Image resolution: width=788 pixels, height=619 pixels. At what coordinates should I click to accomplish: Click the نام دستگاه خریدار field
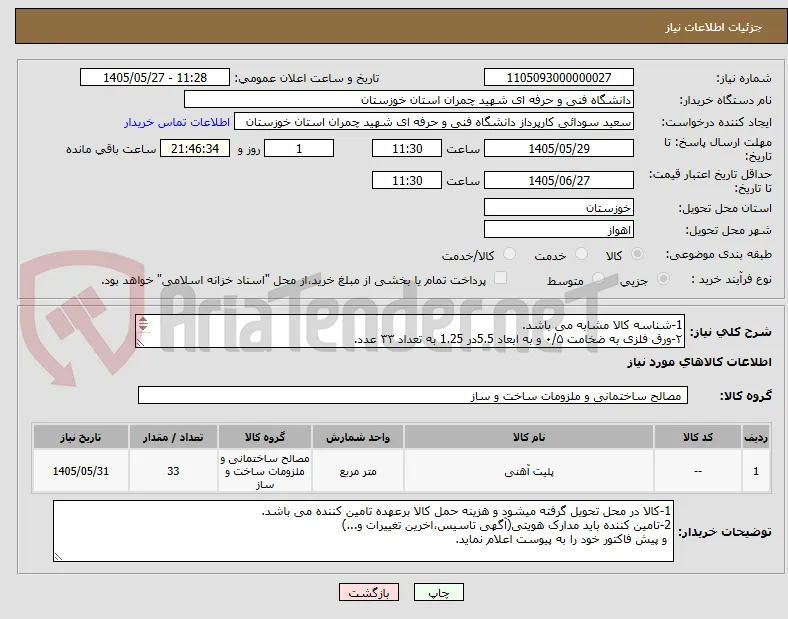coord(409,99)
